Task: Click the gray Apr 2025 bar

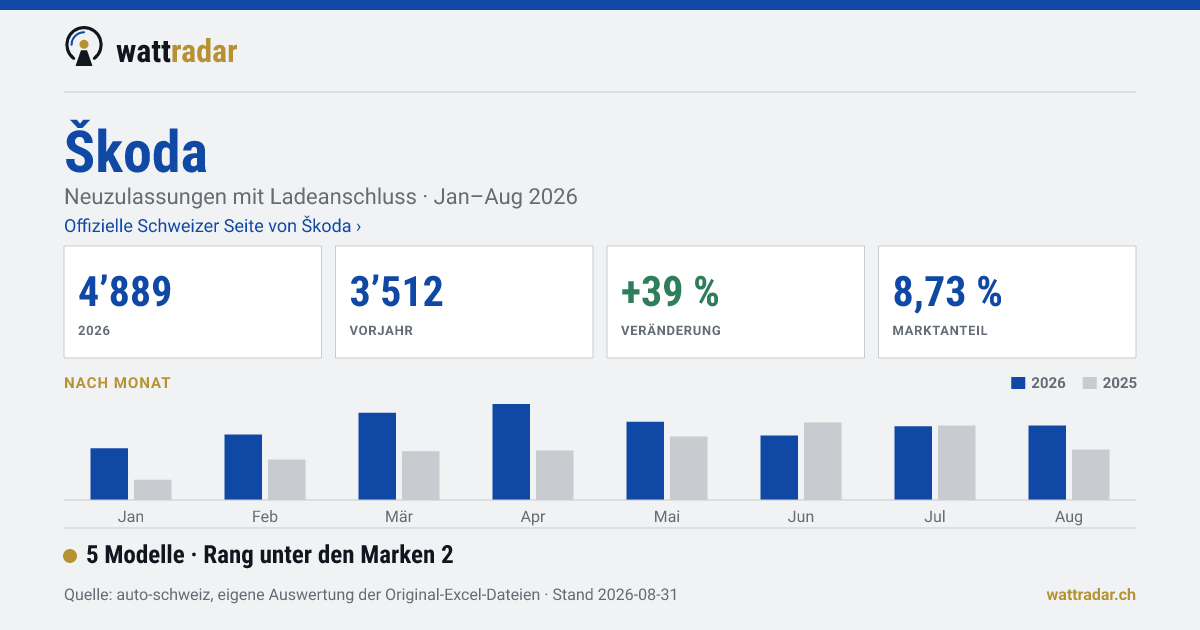Action: click(x=555, y=475)
